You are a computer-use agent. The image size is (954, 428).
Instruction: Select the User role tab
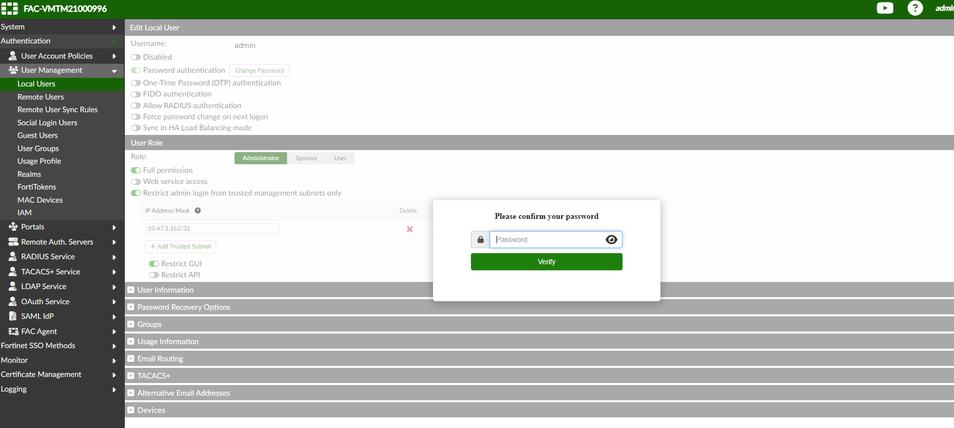[x=340, y=158]
